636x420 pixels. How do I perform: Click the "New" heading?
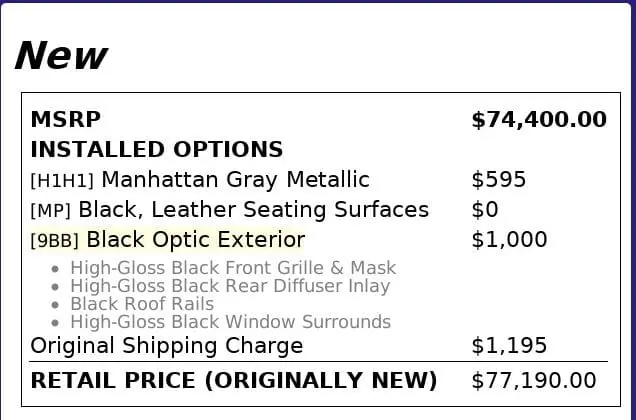click(60, 56)
